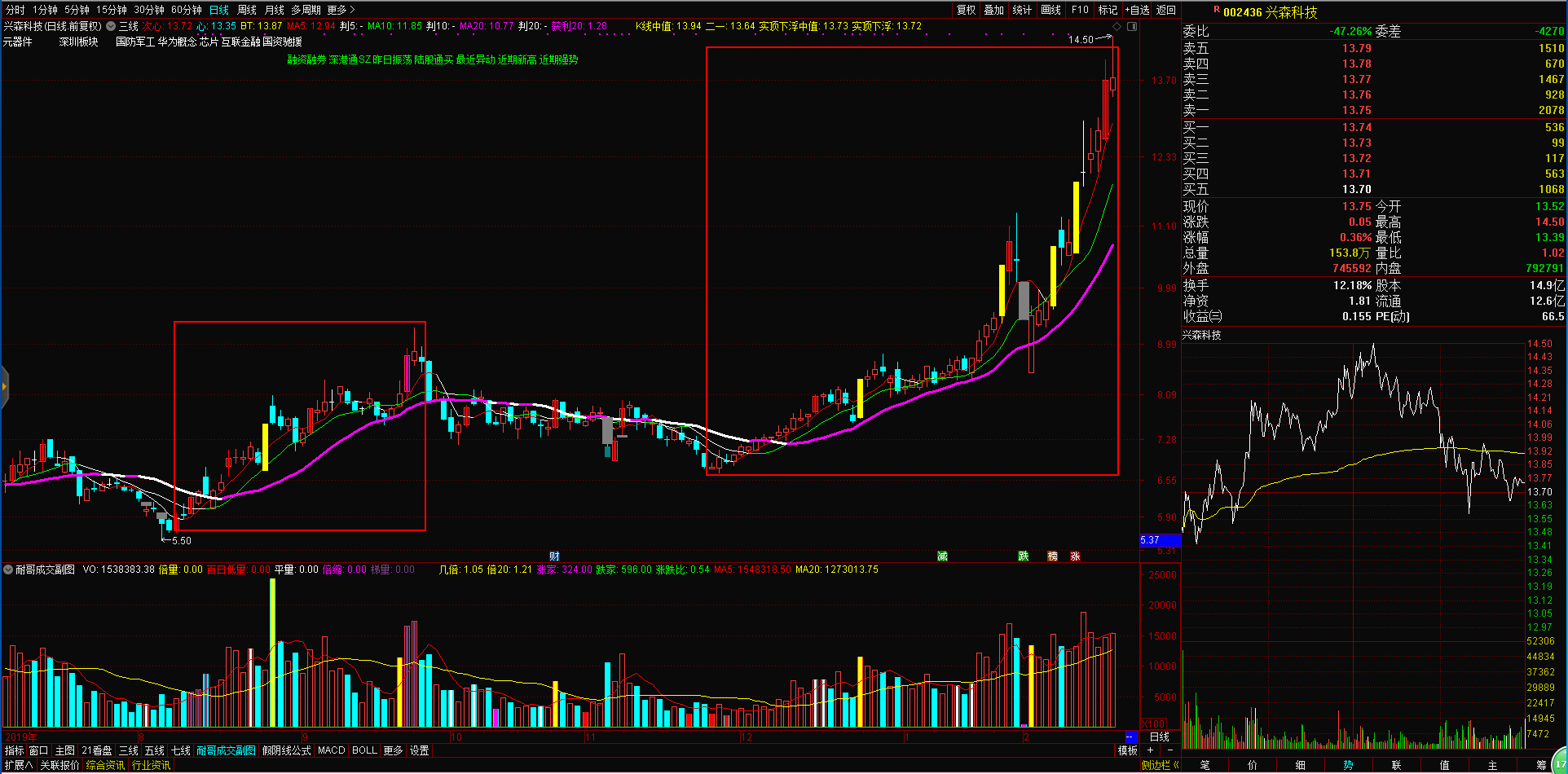Image resolution: width=1568 pixels, height=774 pixels.
Task: Click the 返回 back button
Action: click(1166, 10)
